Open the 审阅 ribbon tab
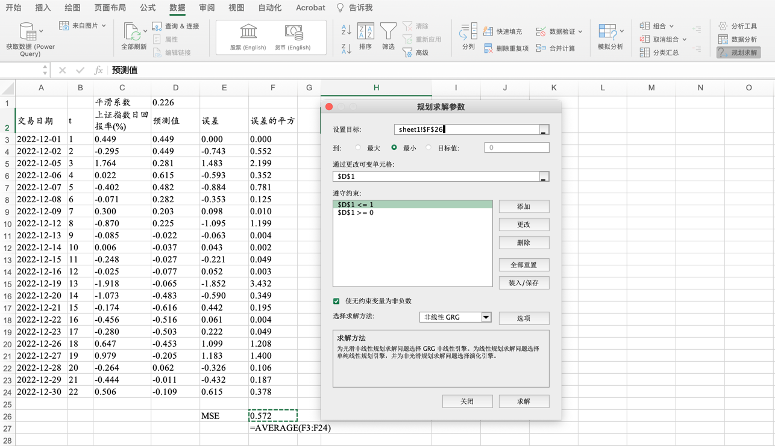This screenshot has width=776, height=446. 206,7
